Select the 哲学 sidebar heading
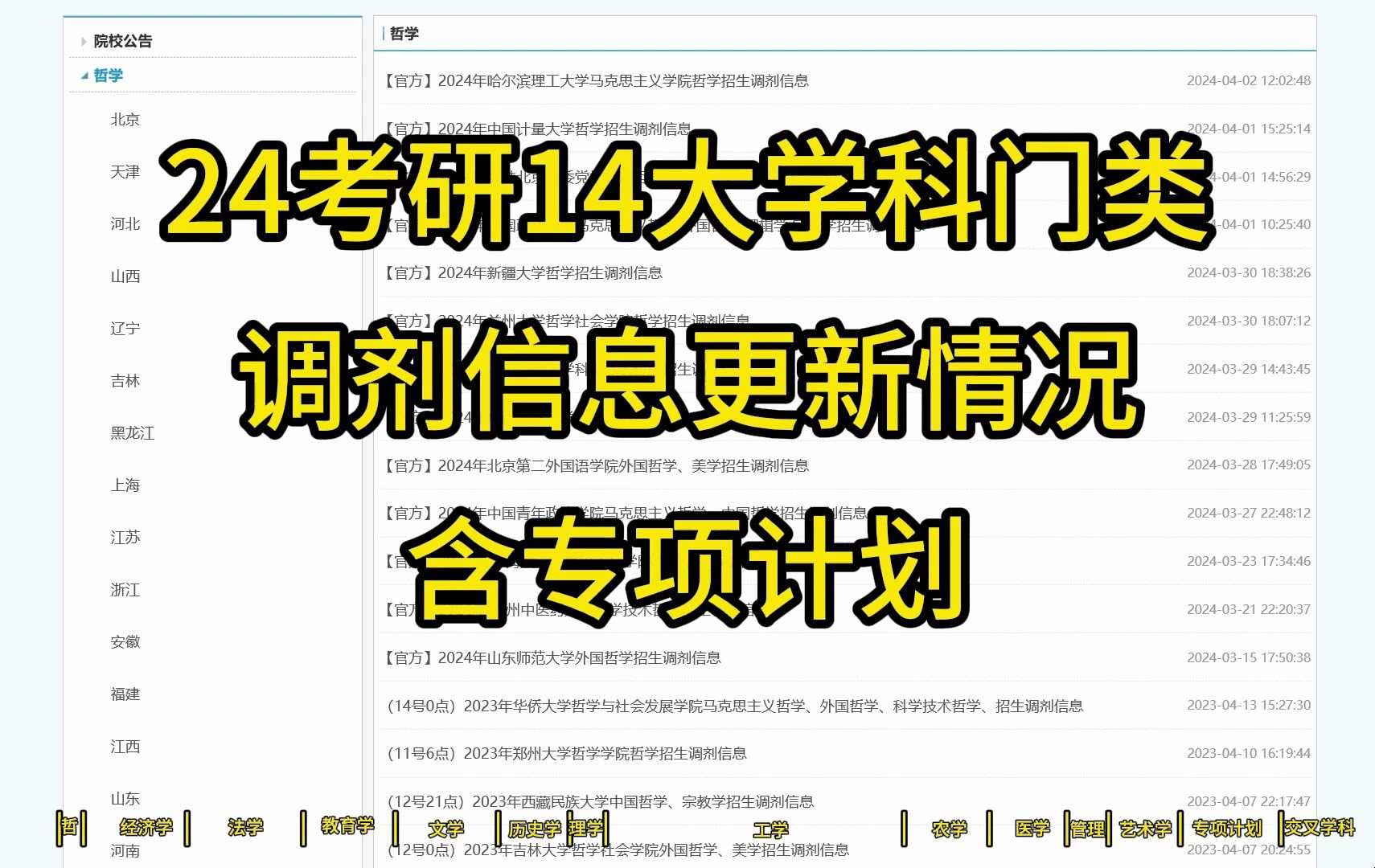1375x868 pixels. click(109, 76)
